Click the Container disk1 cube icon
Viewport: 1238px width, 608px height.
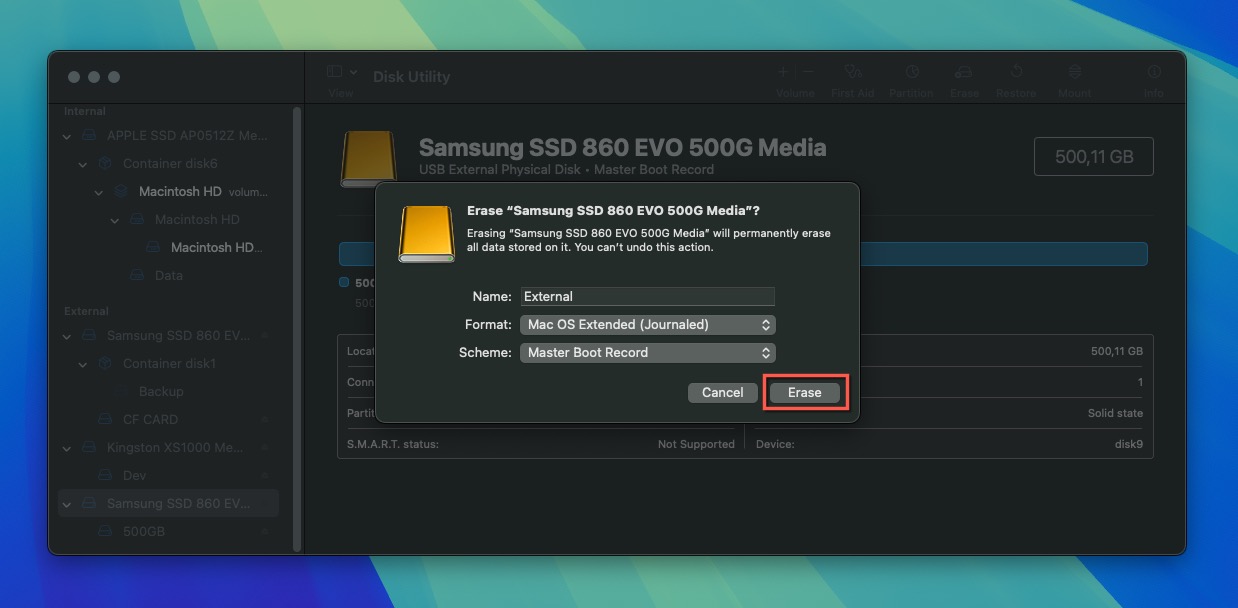point(105,363)
